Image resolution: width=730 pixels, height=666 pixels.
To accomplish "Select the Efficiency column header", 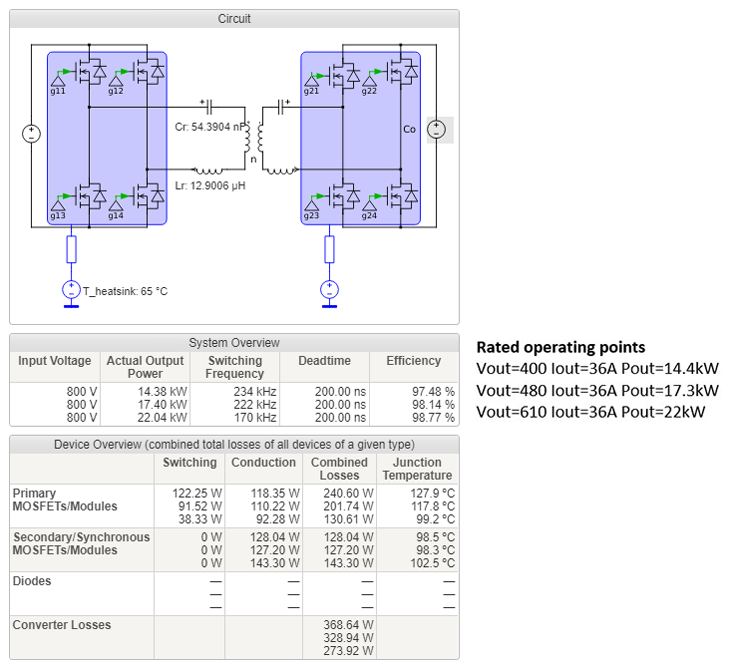I will 413,361.
